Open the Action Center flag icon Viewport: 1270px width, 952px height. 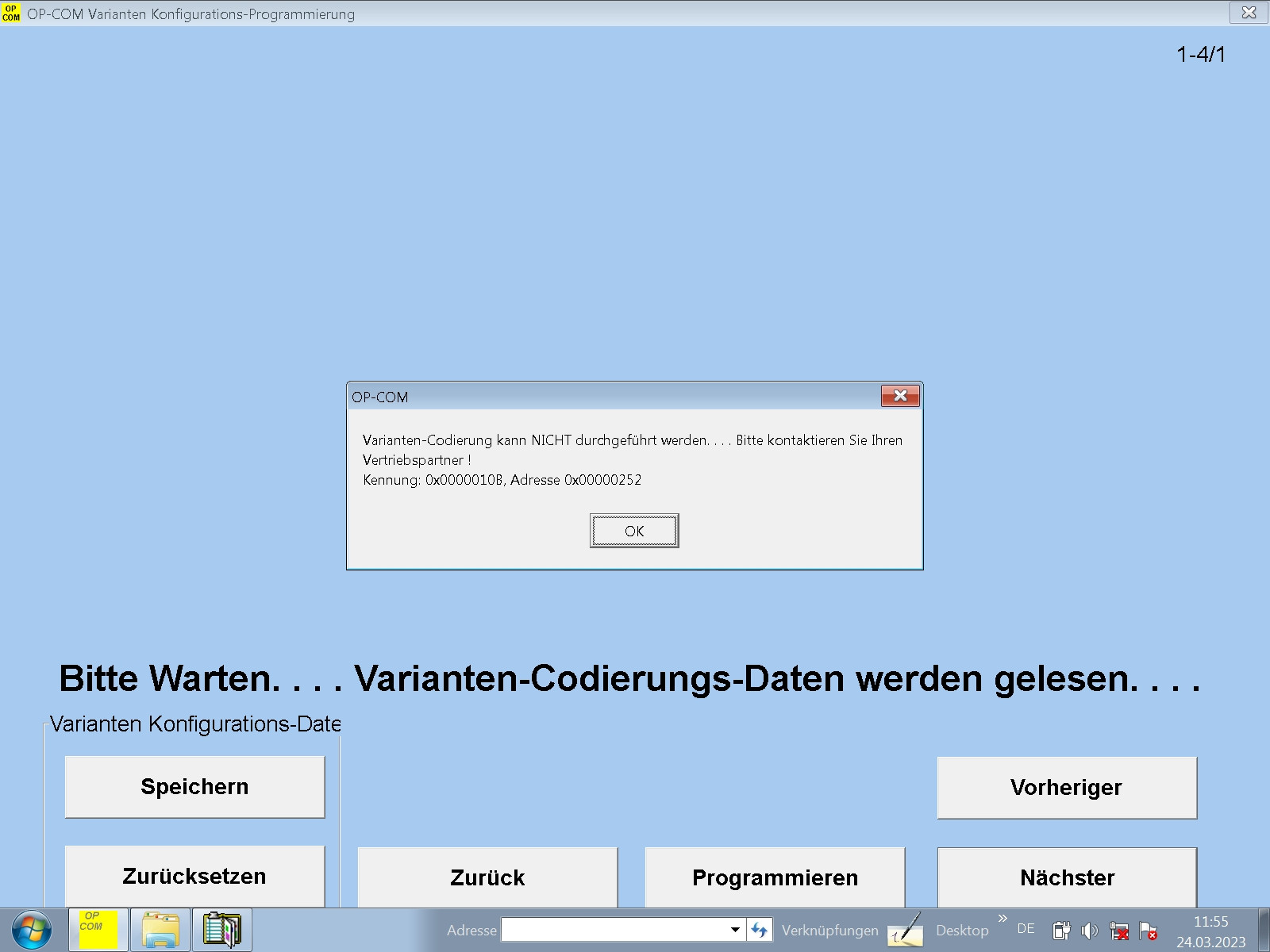pyautogui.click(x=1148, y=931)
